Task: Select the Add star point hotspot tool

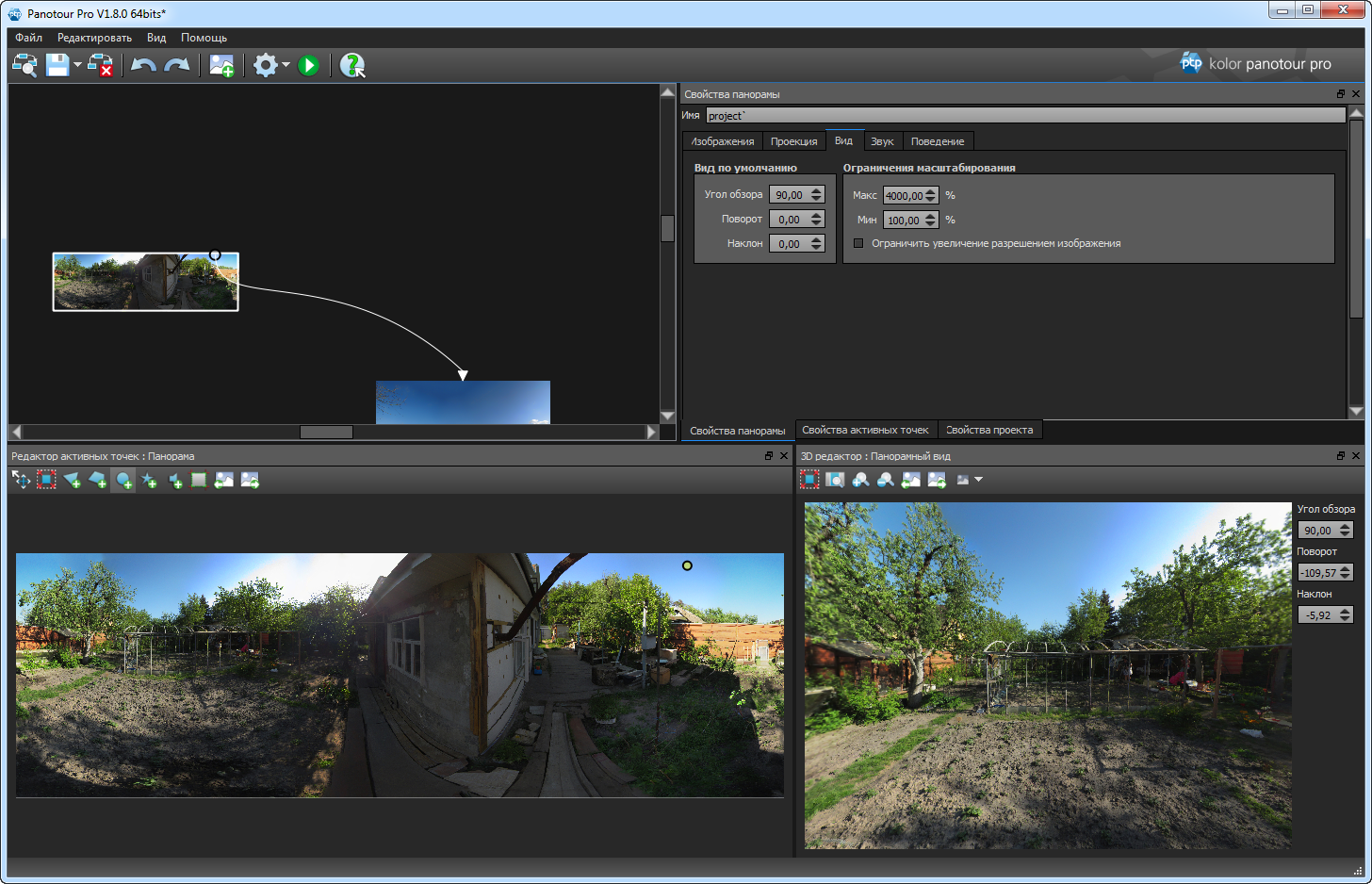Action: coord(149,481)
